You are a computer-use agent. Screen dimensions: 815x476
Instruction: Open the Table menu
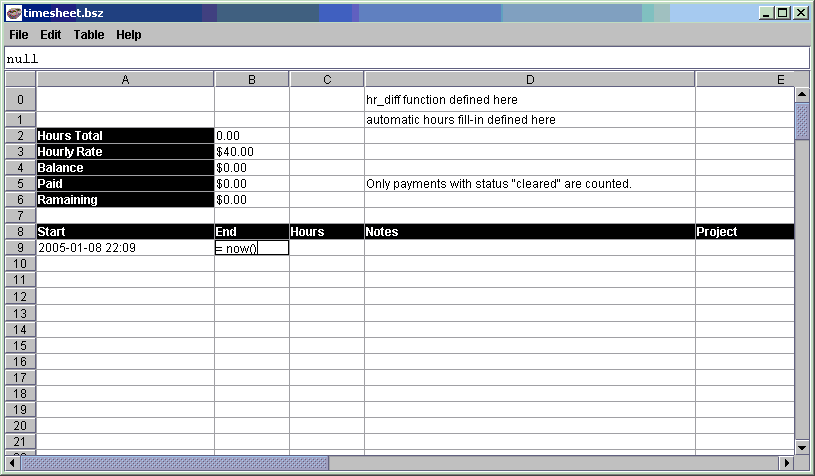pos(88,35)
